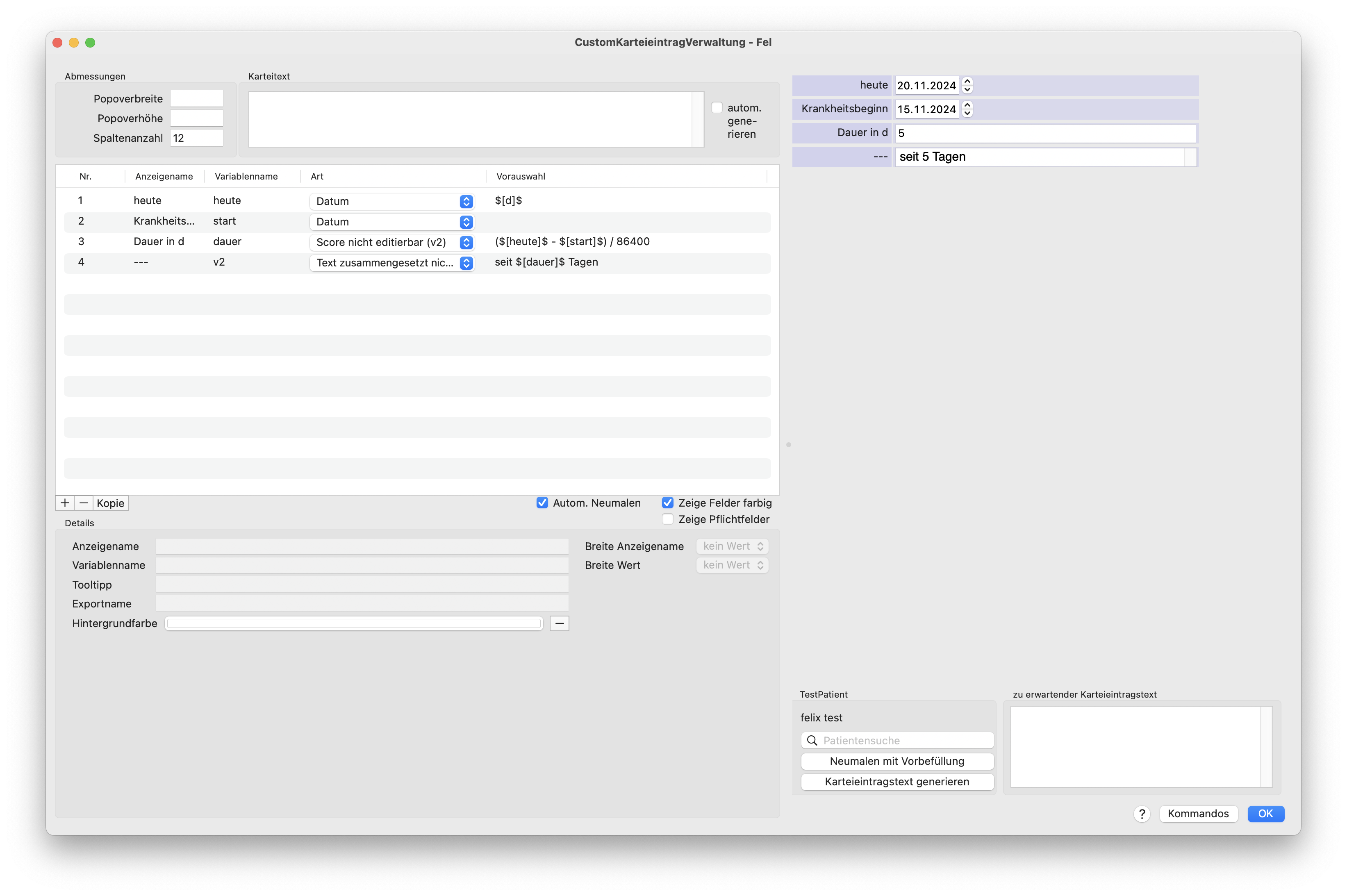Click variable name 'v2'

click(219, 262)
